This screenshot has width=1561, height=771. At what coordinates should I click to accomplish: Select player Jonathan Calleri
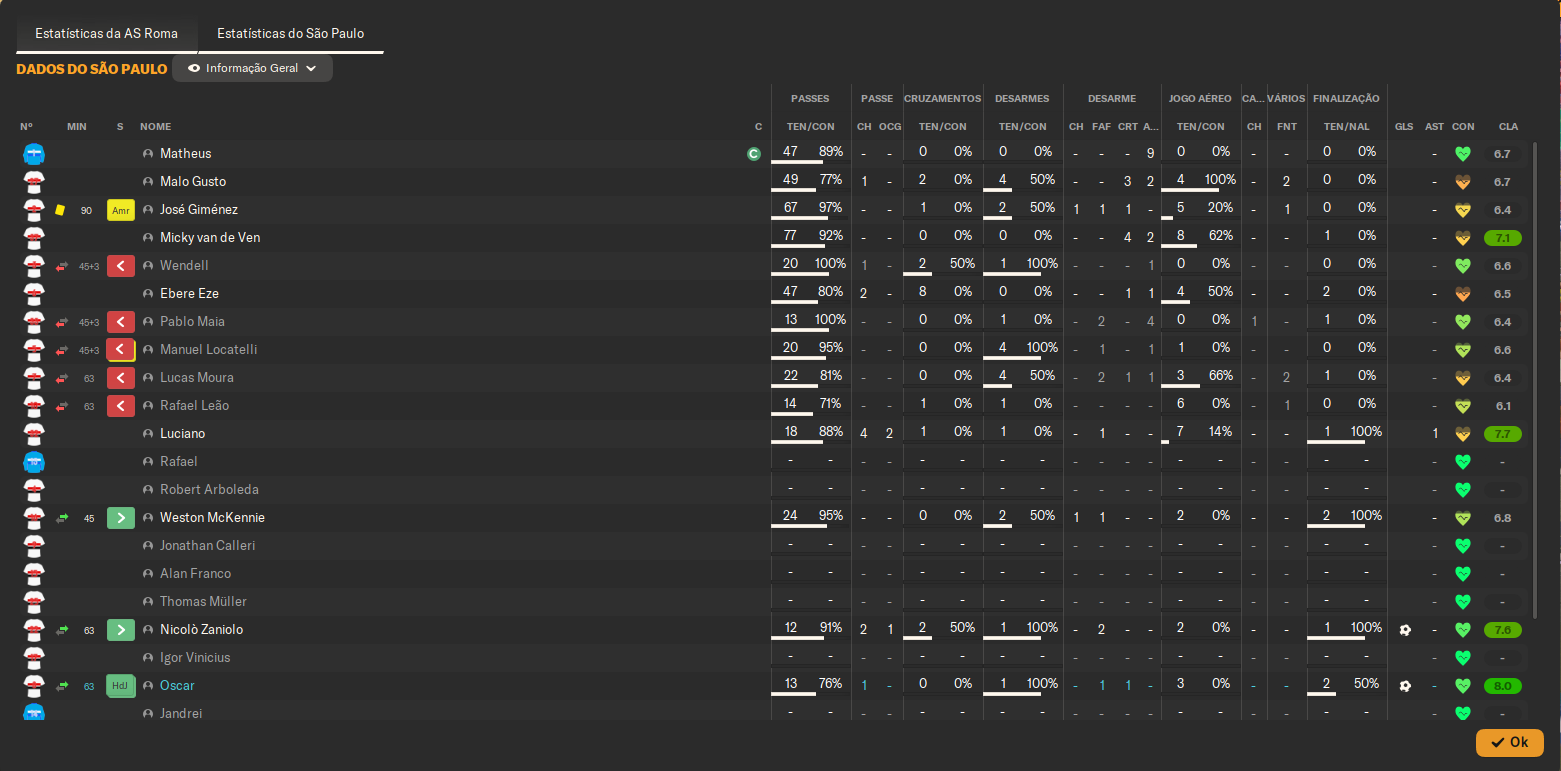tap(207, 546)
